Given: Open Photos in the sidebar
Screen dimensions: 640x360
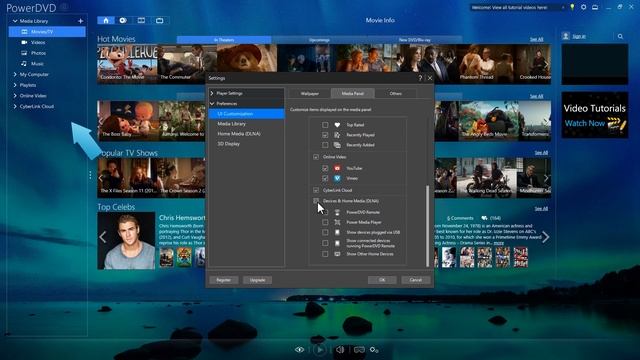Looking at the screenshot, I should [x=38, y=53].
